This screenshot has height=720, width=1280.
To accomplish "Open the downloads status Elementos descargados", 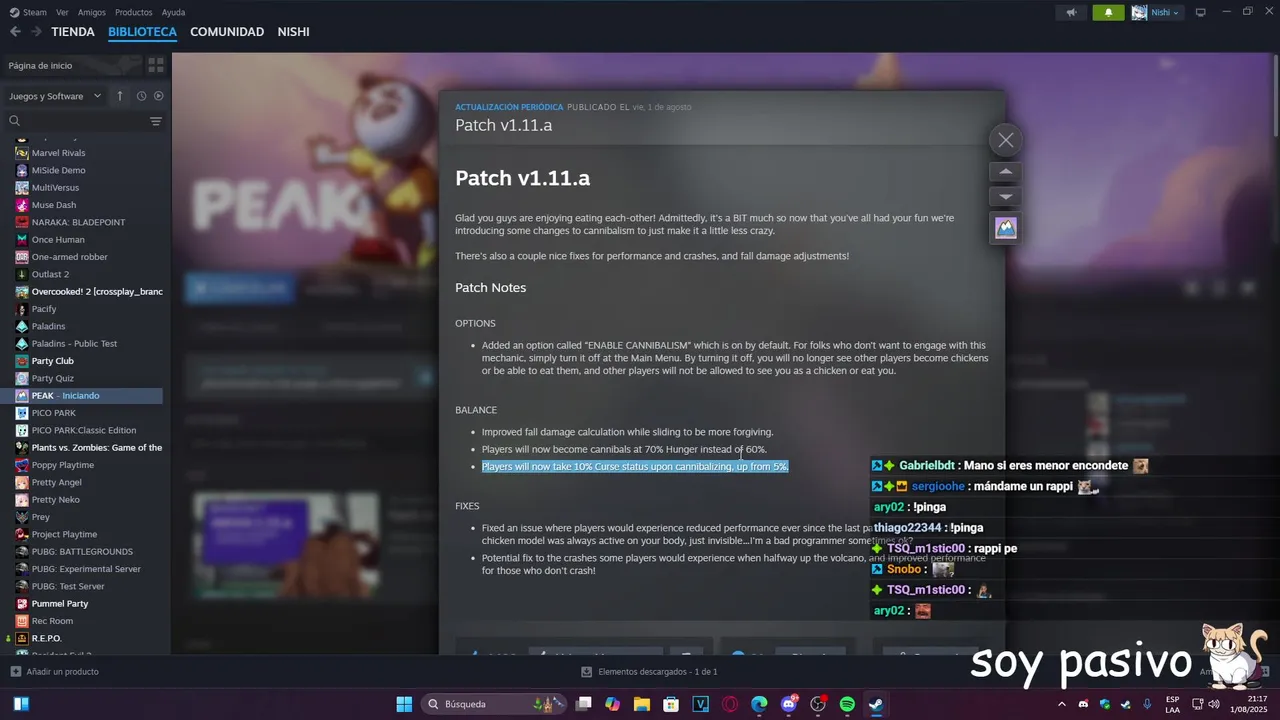I will pos(649,672).
